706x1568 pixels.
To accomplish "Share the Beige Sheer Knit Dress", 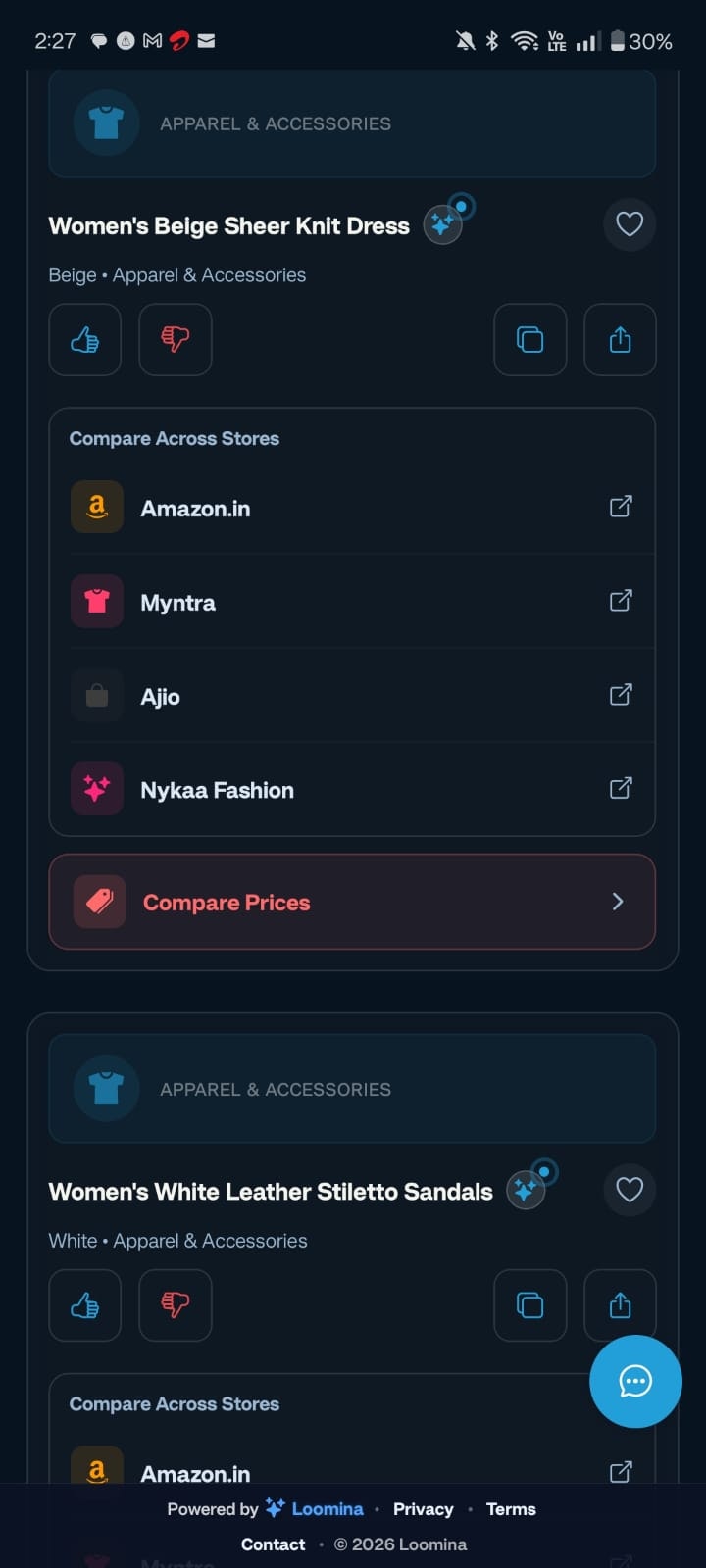I will (620, 340).
